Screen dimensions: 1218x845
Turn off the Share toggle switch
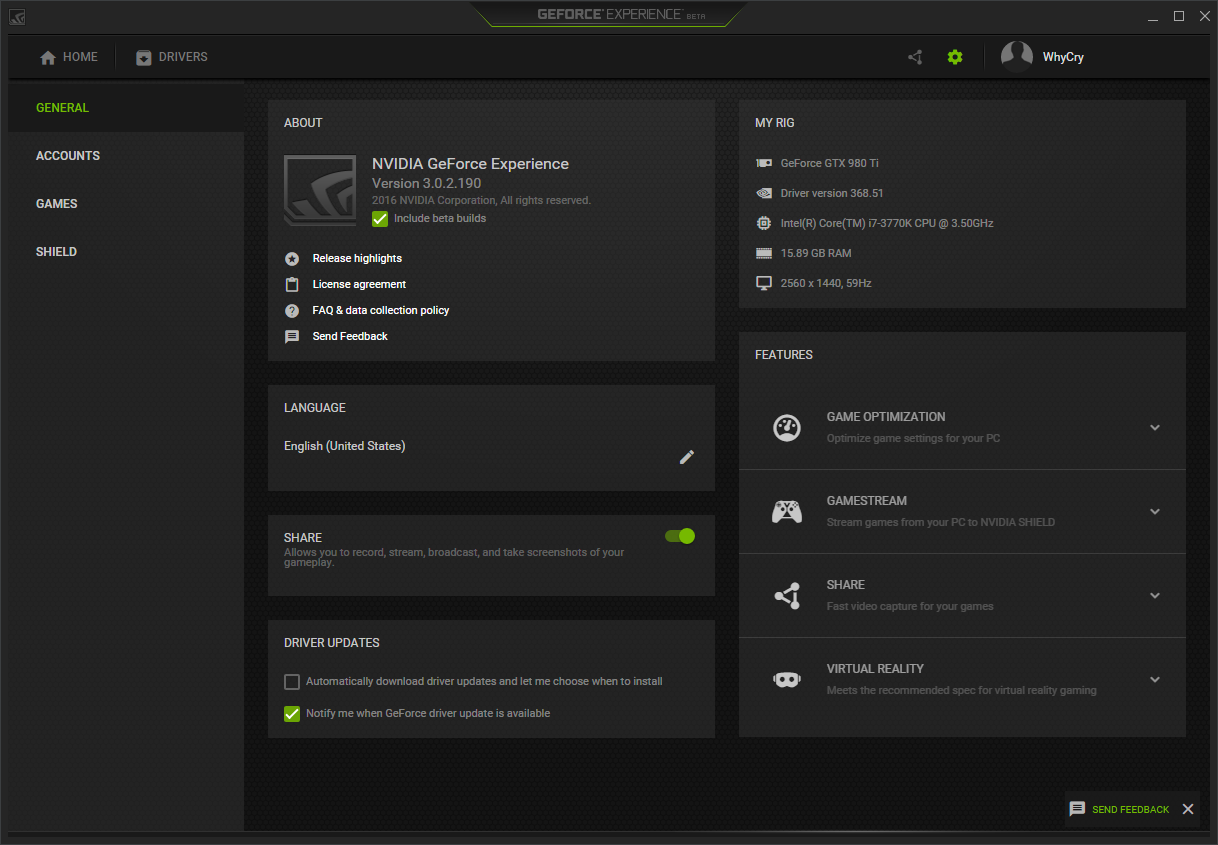tap(680, 536)
